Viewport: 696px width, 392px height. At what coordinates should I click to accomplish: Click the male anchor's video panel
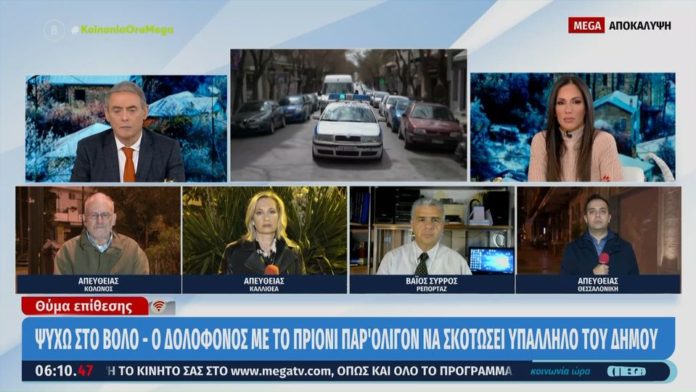(127, 128)
